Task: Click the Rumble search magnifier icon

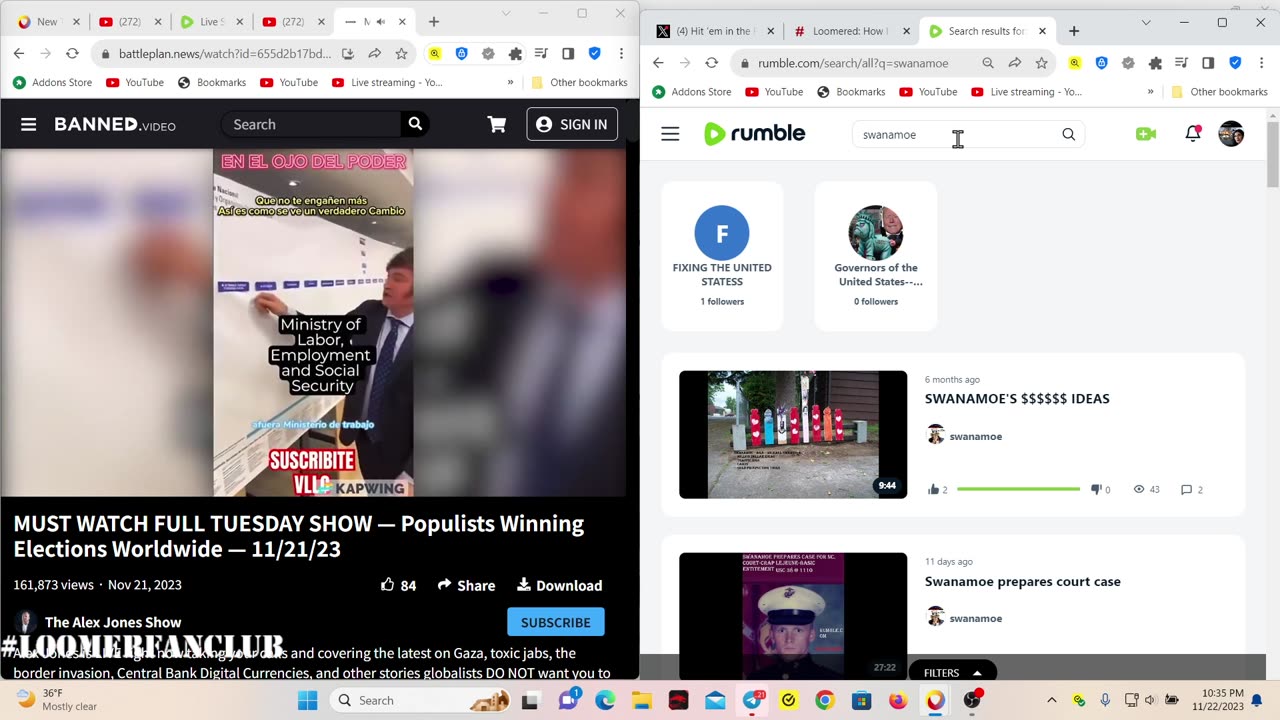Action: (1068, 134)
